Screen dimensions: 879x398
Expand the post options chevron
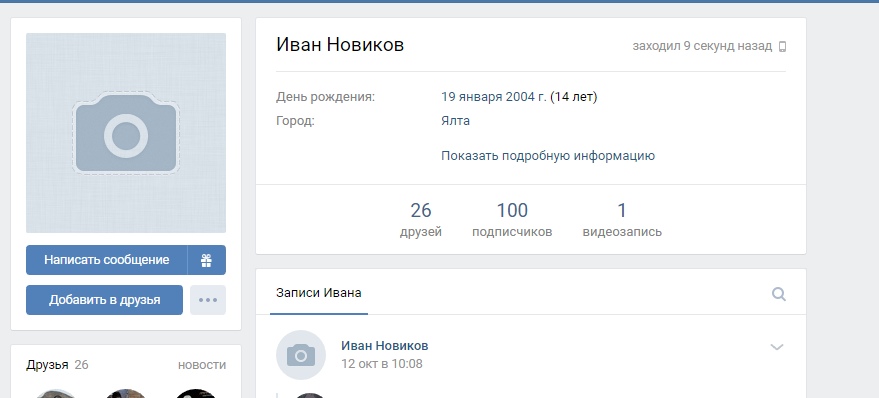776,347
